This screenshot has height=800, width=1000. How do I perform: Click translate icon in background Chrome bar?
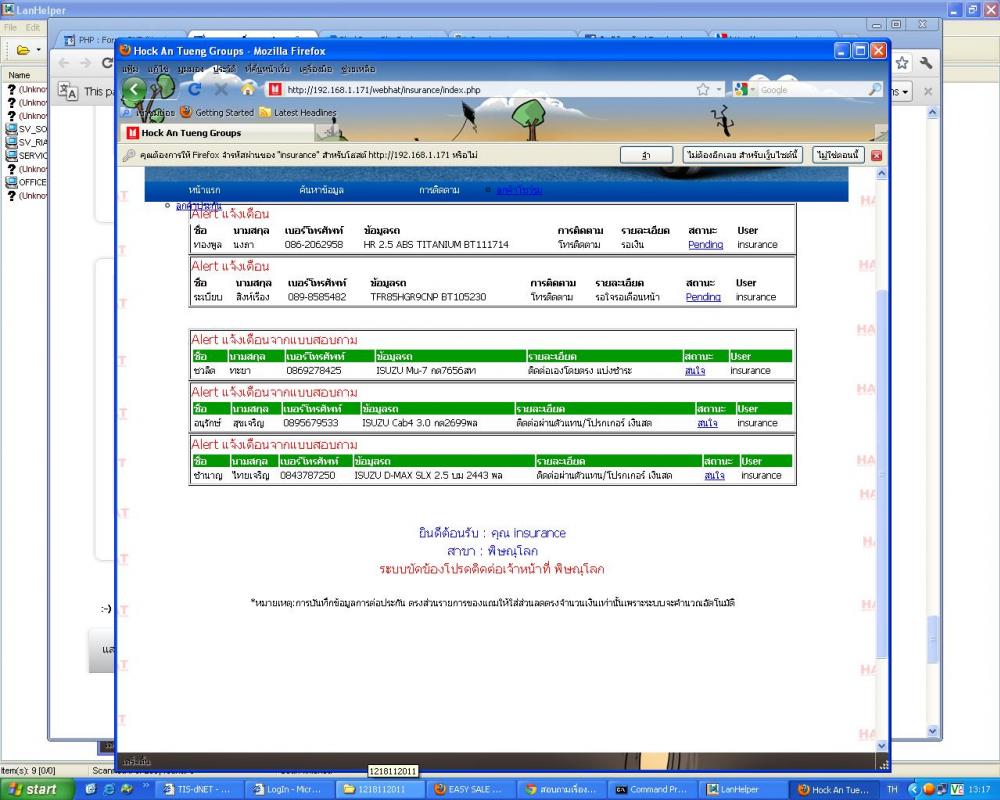pyautogui.click(x=68, y=91)
